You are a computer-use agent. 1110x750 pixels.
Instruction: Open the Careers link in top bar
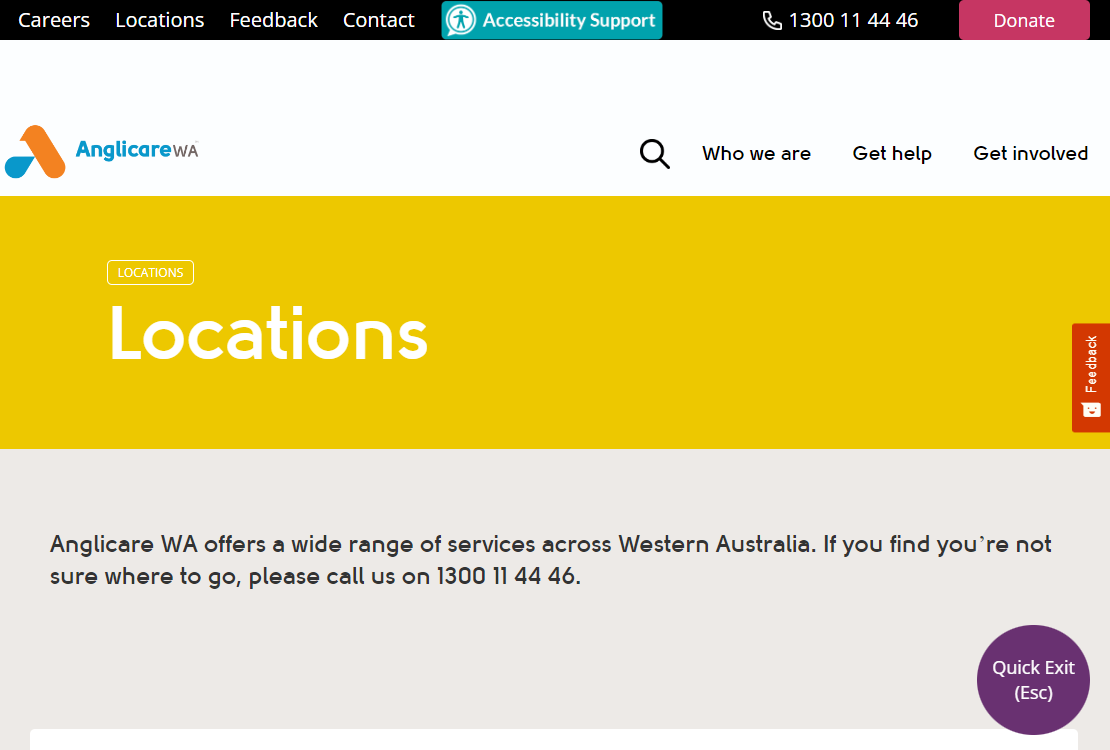54,20
